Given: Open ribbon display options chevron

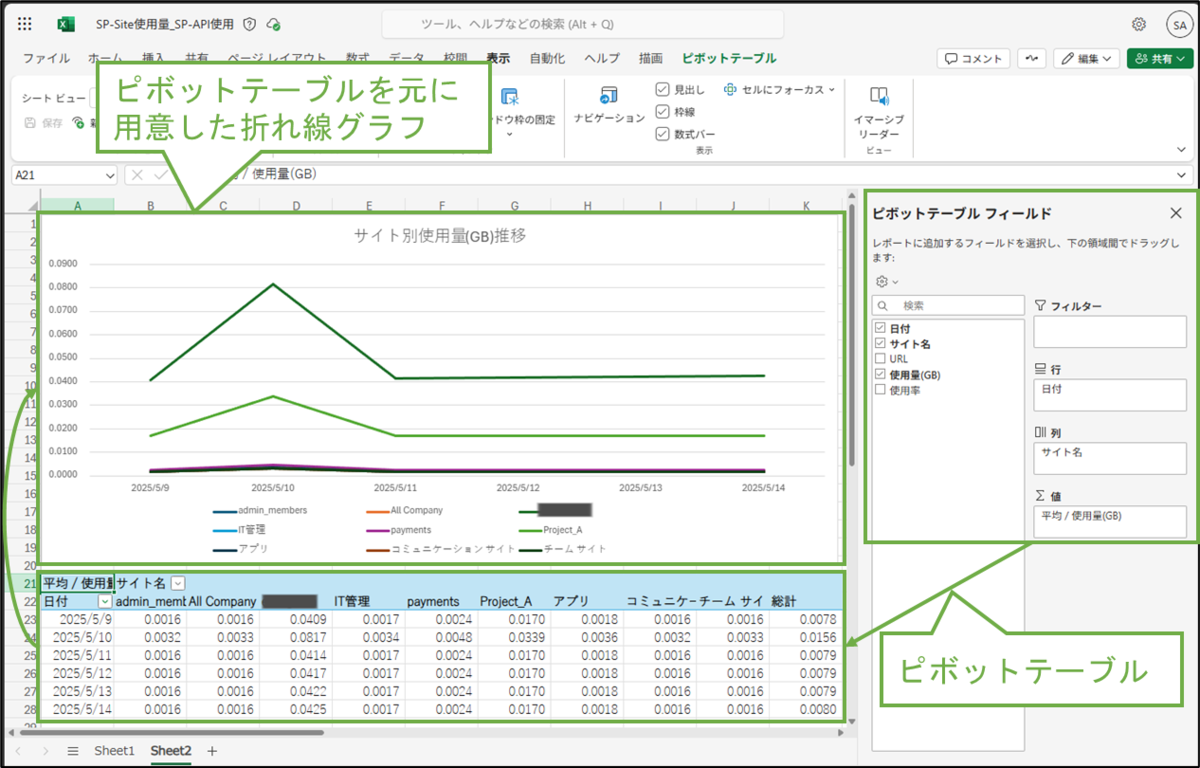Looking at the screenshot, I should click(x=1183, y=148).
